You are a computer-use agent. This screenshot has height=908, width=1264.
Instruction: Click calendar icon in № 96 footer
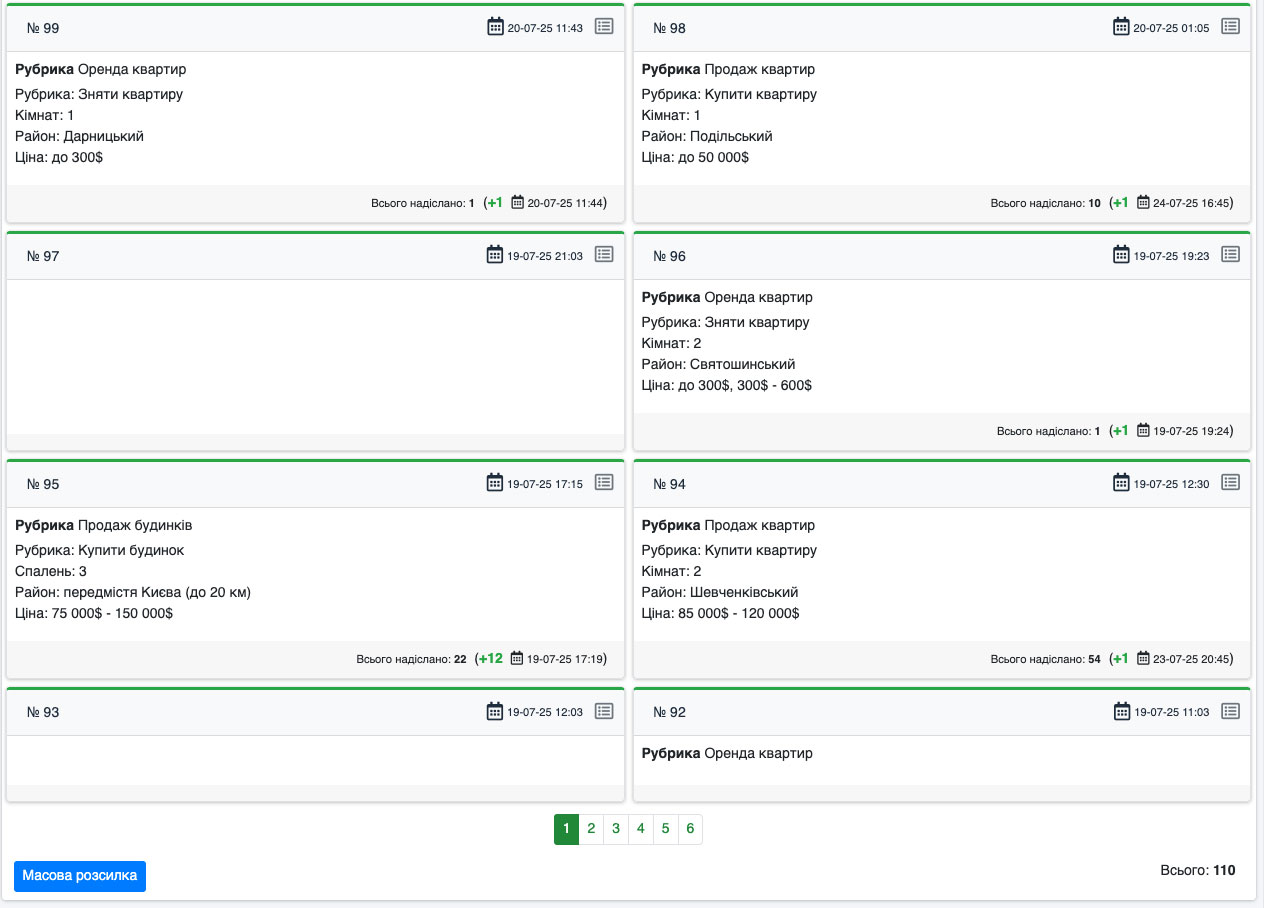pyautogui.click(x=1143, y=431)
